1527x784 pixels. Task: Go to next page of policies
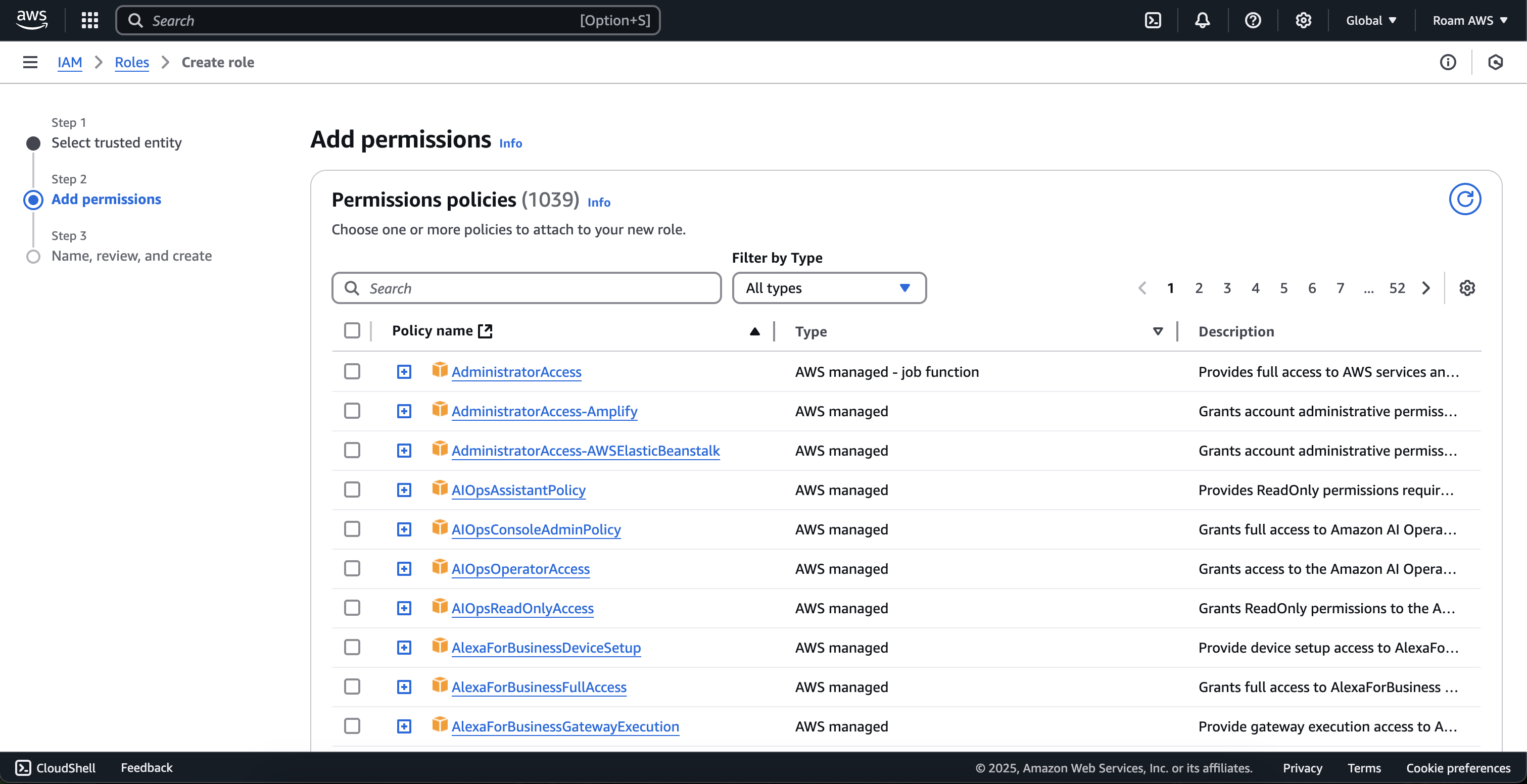1426,288
